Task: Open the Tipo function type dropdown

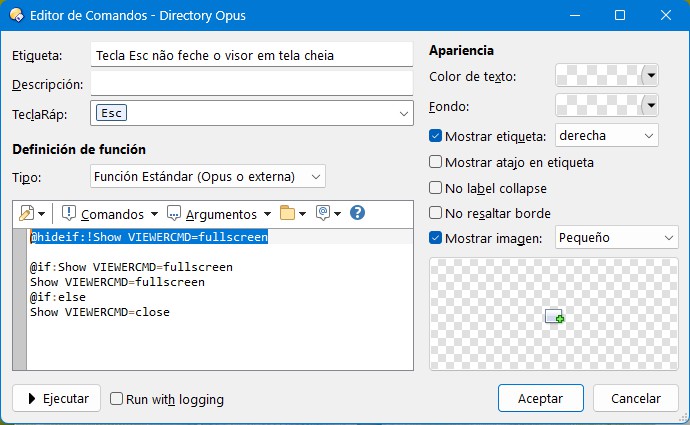Action: click(x=208, y=176)
